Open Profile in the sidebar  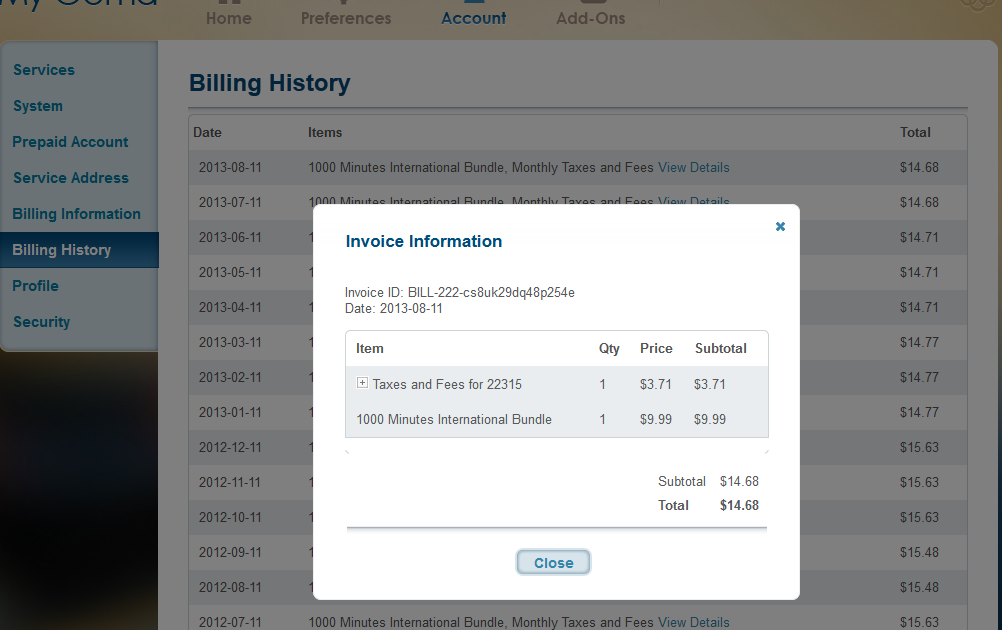(36, 286)
